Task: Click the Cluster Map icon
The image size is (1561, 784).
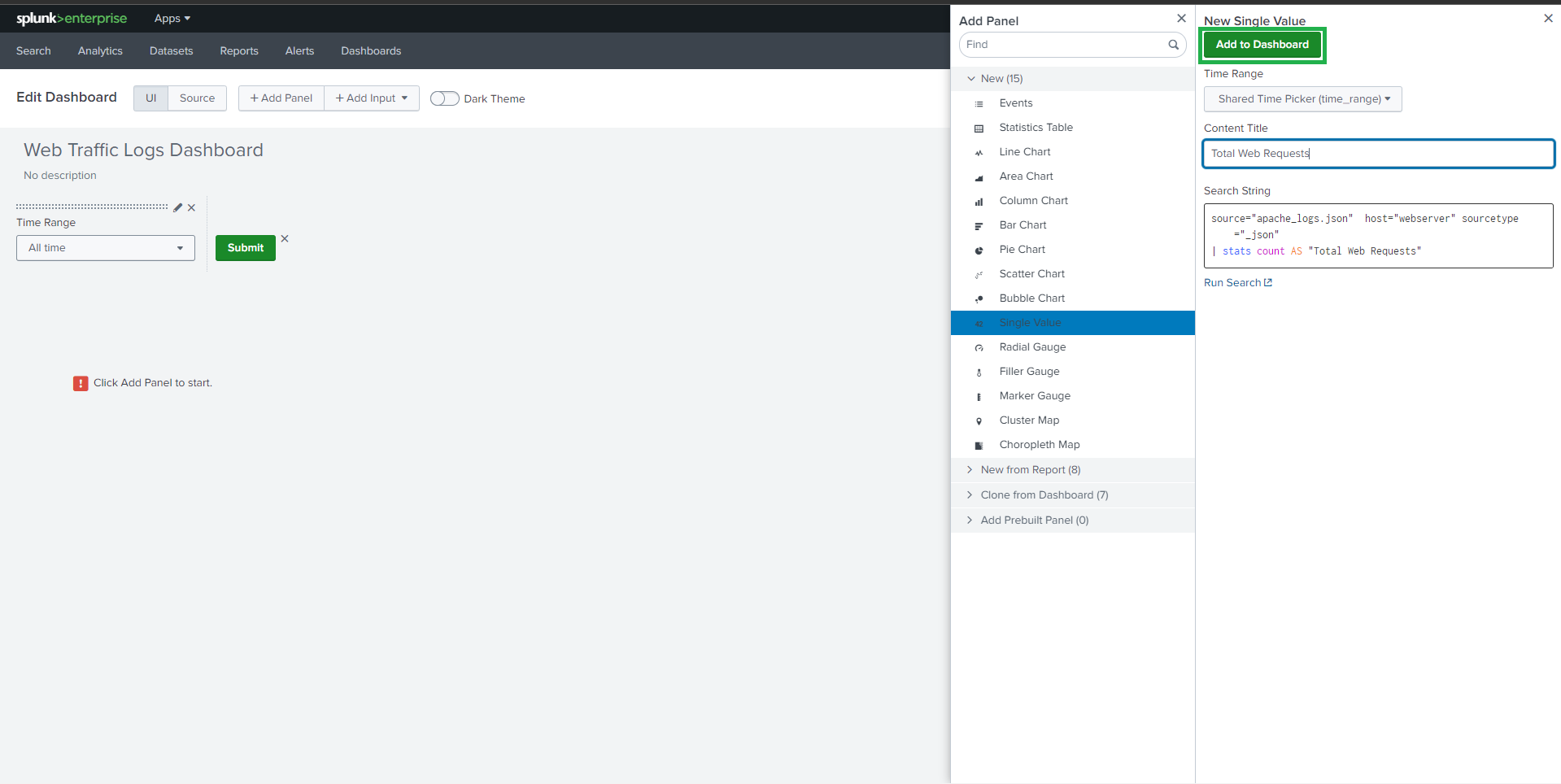Action: [x=979, y=421]
